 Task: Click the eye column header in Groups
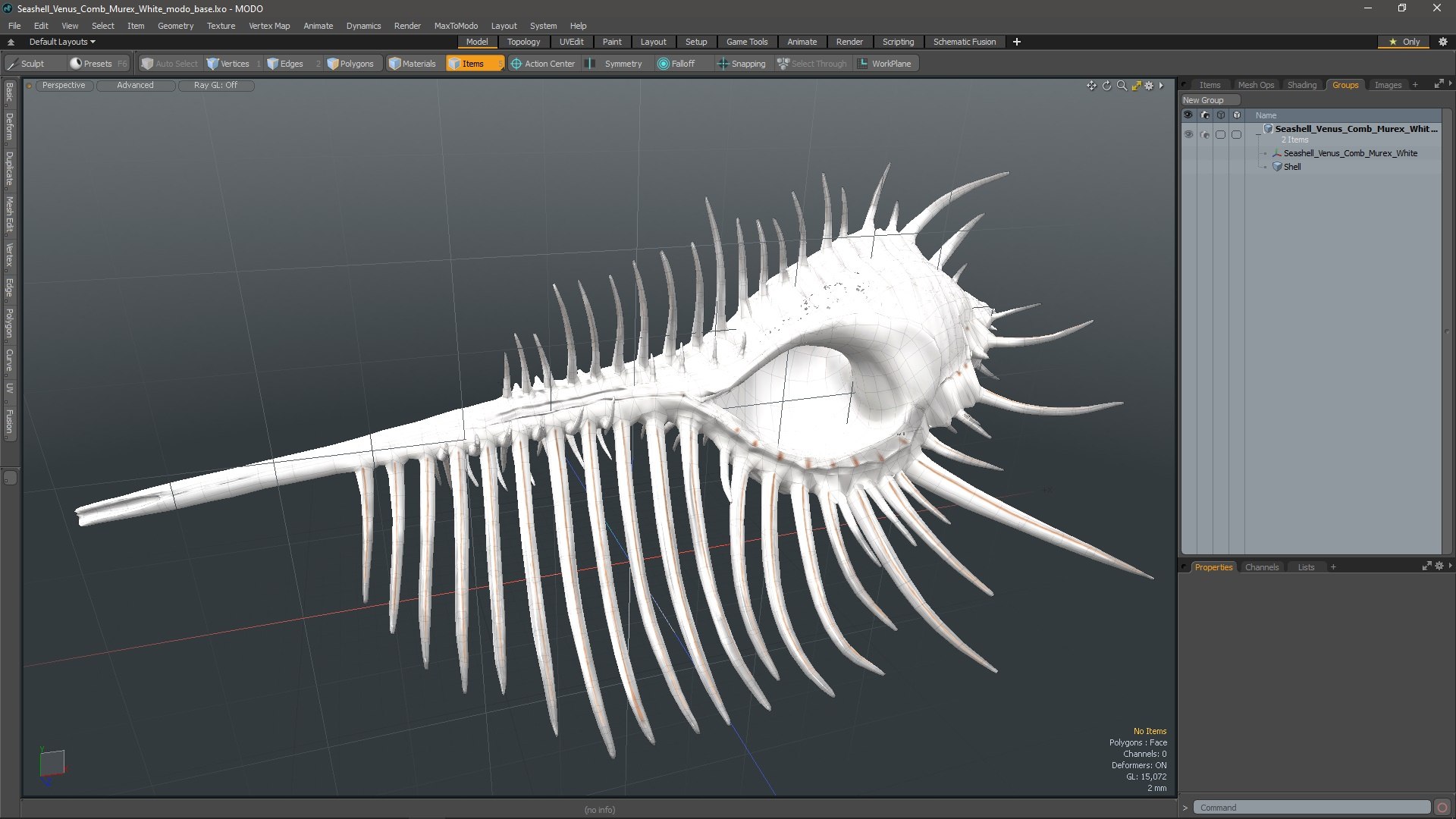point(1188,115)
